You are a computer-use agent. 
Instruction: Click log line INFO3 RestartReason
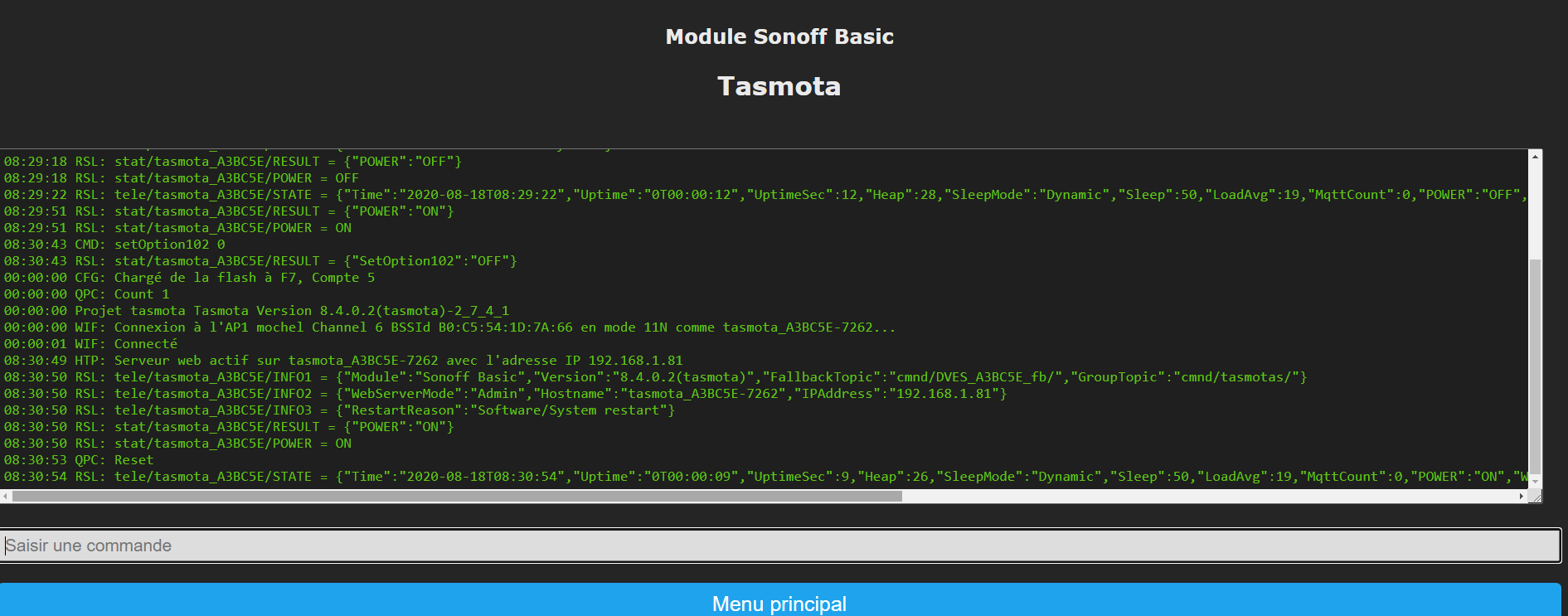point(339,410)
